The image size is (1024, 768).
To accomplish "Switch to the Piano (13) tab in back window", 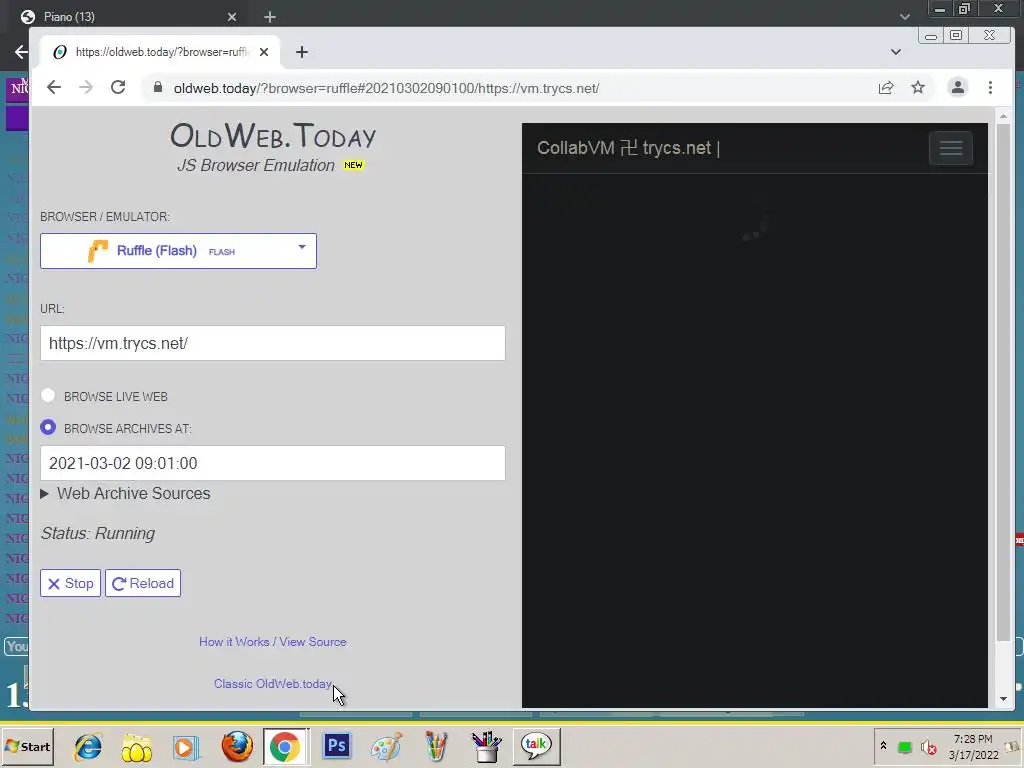I will 128,17.
